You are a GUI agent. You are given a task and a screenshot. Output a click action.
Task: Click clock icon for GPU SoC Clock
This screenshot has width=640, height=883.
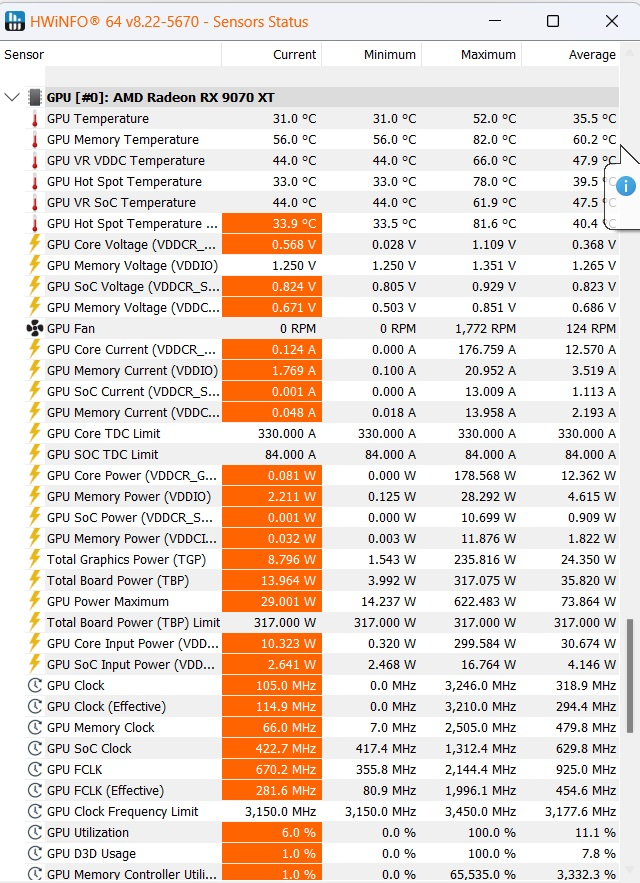35,748
